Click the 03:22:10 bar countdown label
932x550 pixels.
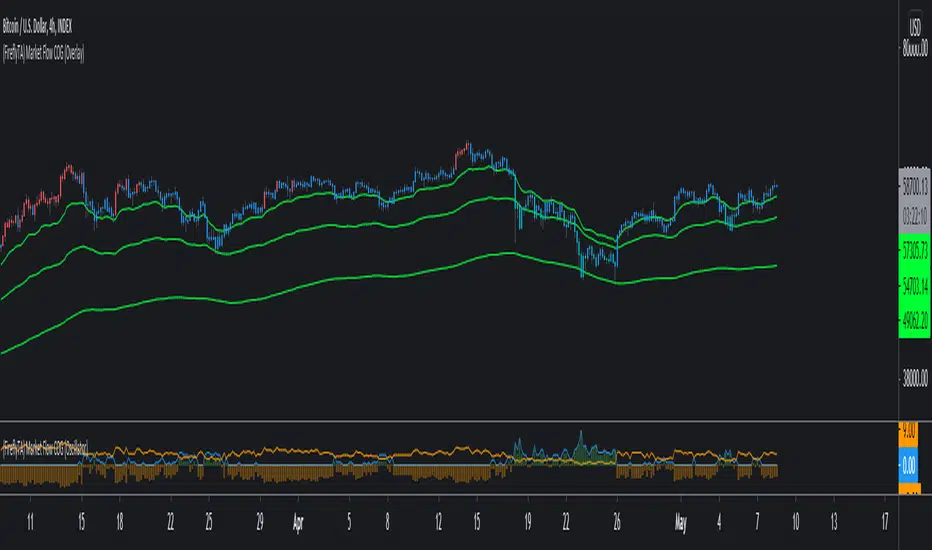pyautogui.click(x=915, y=214)
